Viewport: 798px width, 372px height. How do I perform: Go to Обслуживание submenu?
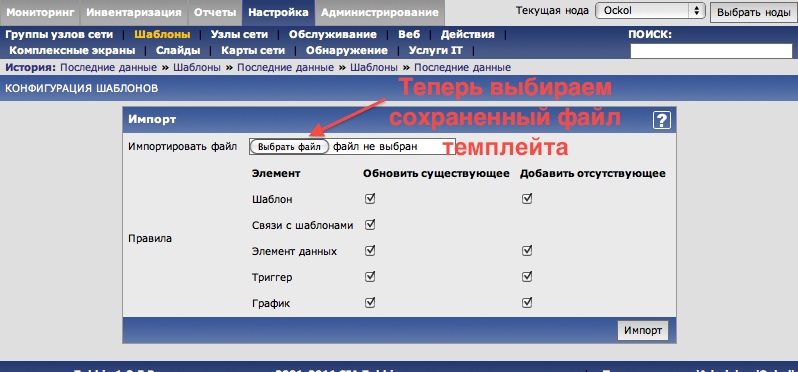click(333, 35)
